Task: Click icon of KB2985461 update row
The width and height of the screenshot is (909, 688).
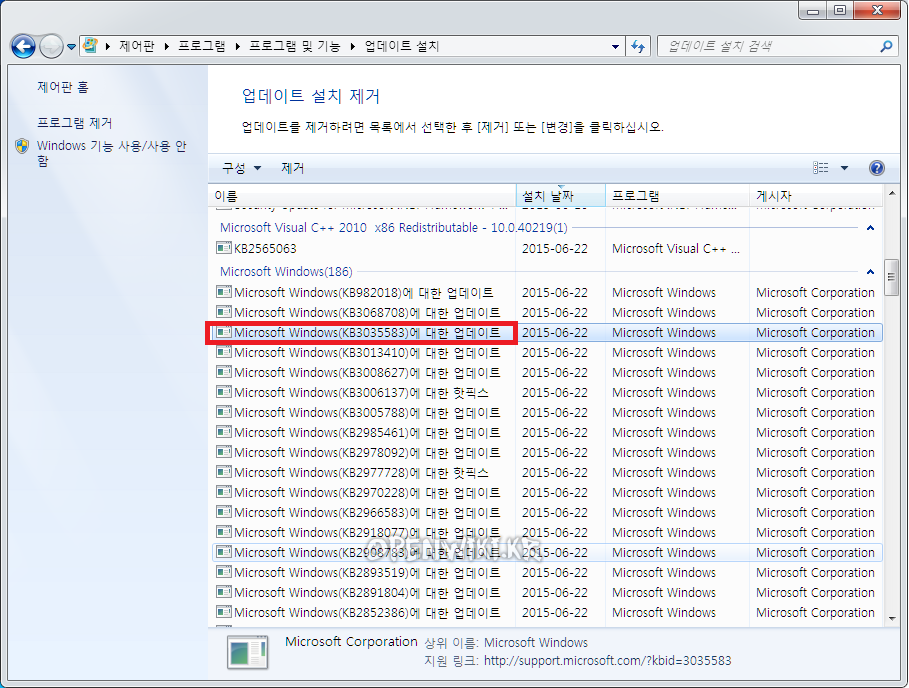Action: coord(224,432)
